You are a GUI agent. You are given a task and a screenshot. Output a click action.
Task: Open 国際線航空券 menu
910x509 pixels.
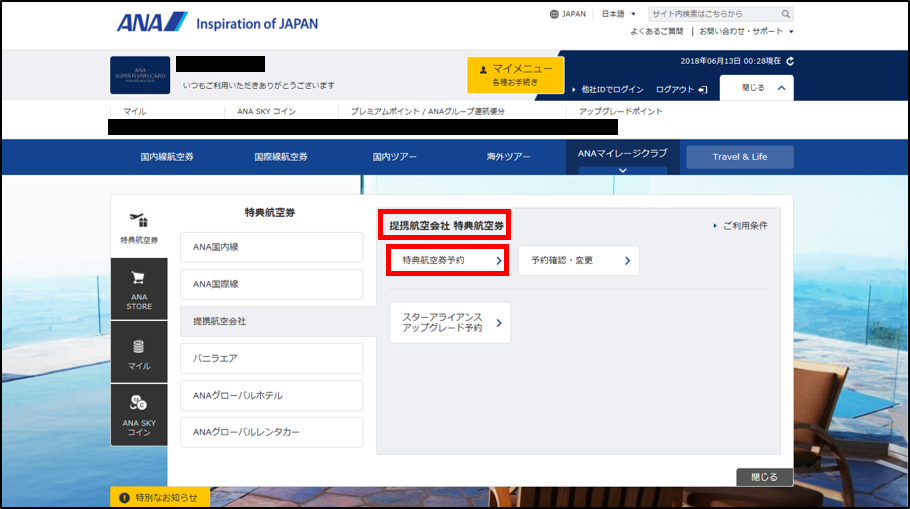(281, 157)
